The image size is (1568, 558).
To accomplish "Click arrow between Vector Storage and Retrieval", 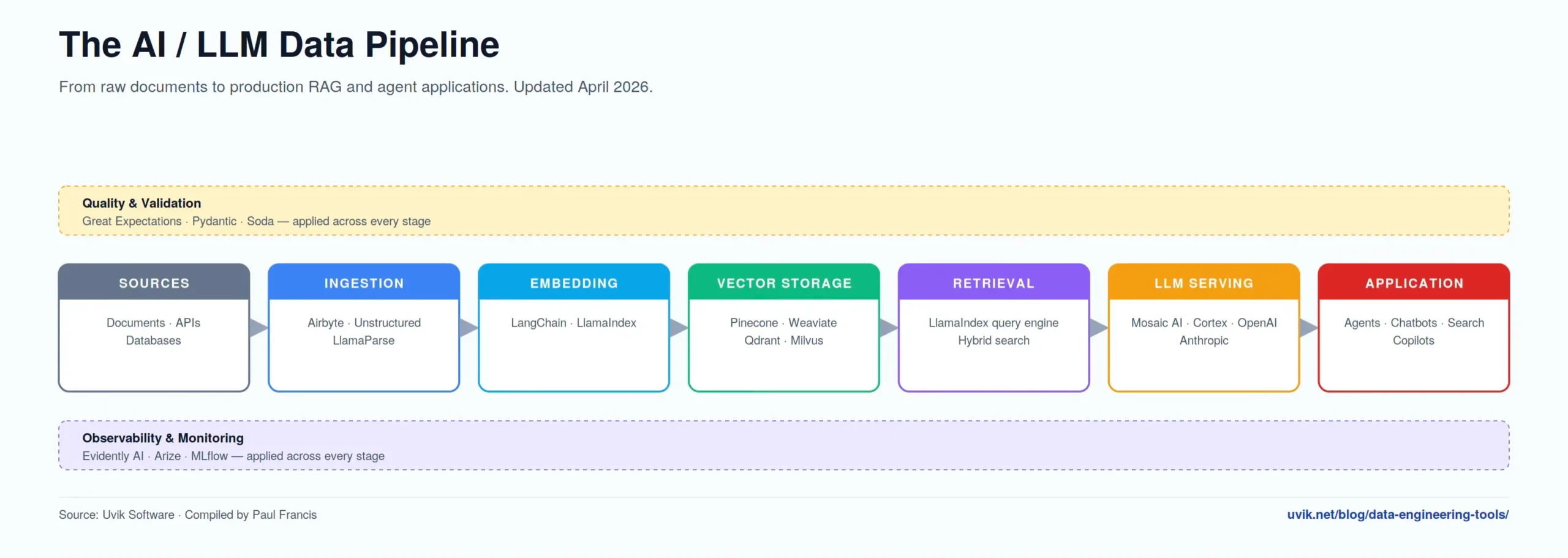I will click(x=889, y=328).
